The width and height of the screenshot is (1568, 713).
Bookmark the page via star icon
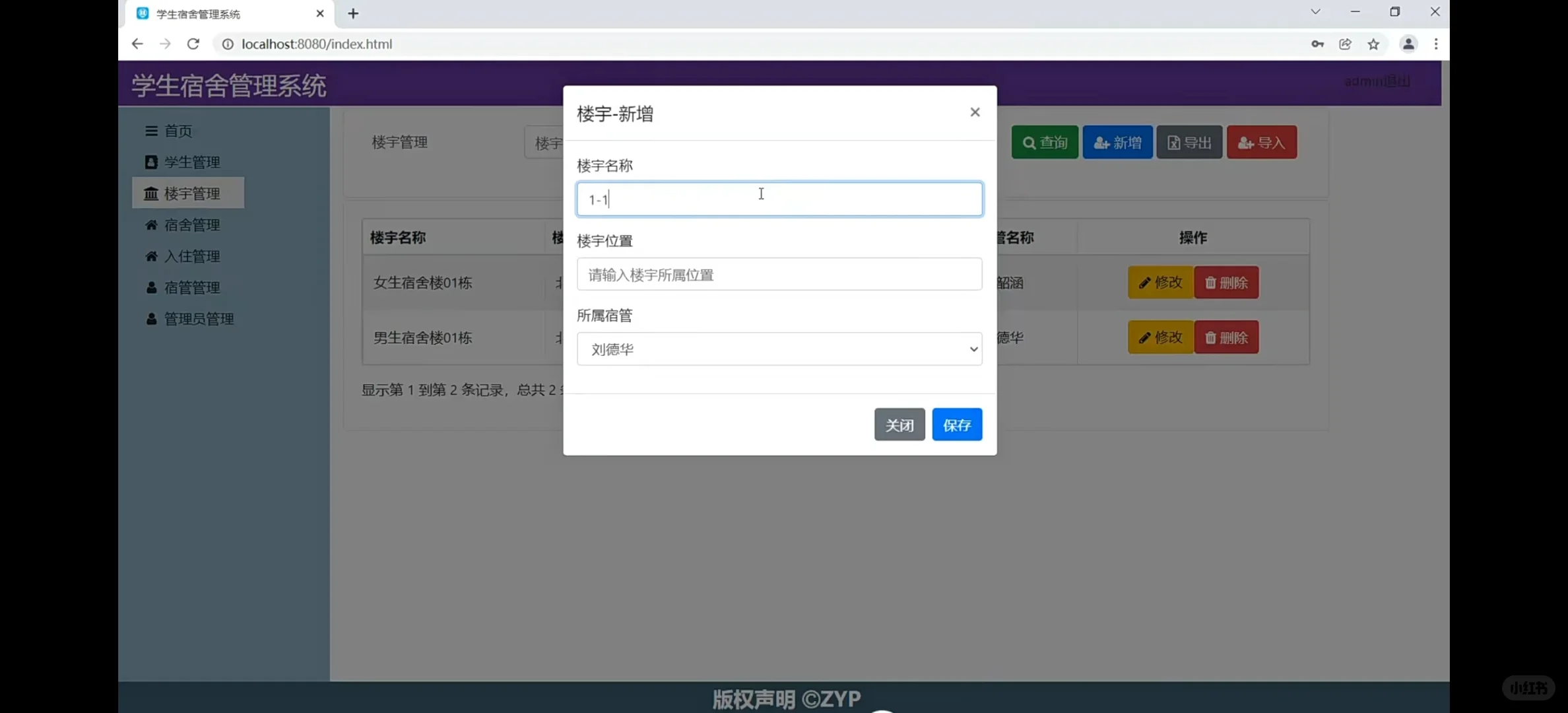[1373, 44]
